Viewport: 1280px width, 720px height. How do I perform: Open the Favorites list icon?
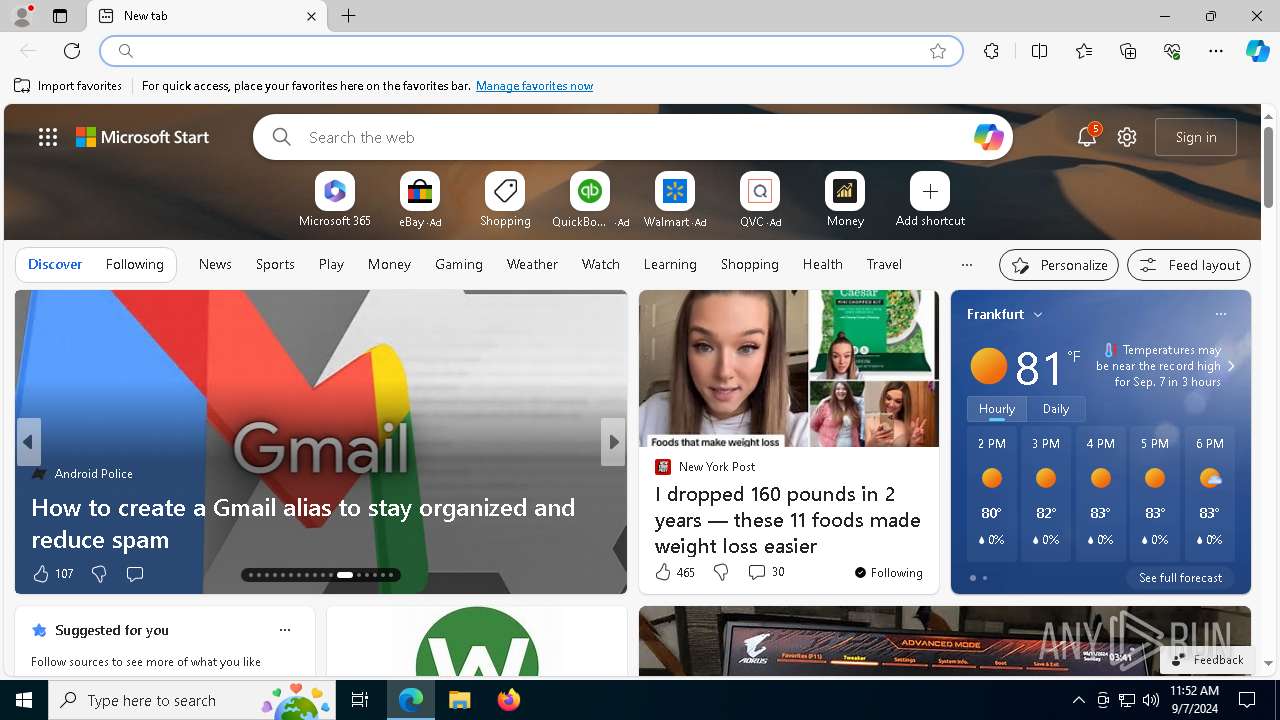pos(1084,51)
